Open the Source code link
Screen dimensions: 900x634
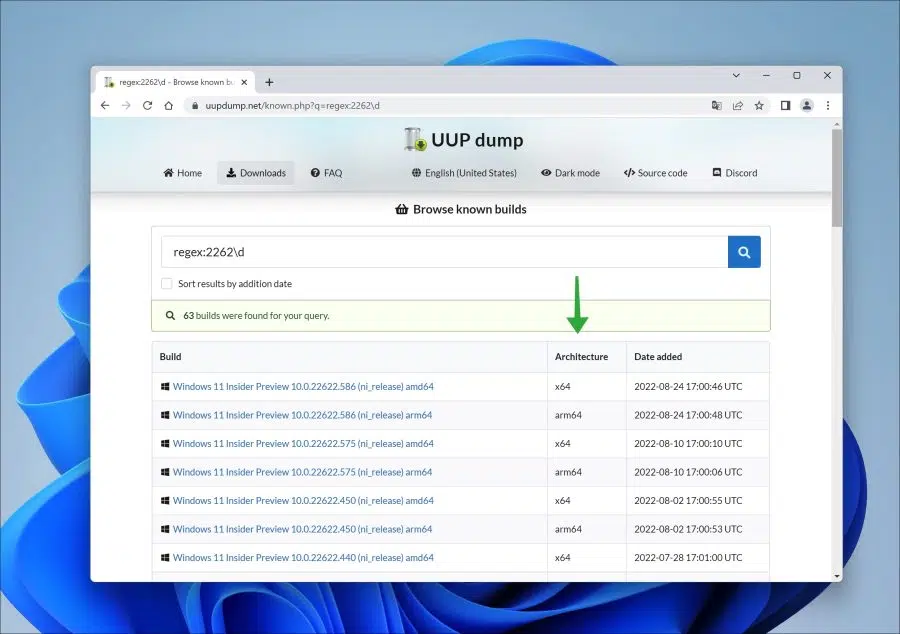(x=655, y=173)
